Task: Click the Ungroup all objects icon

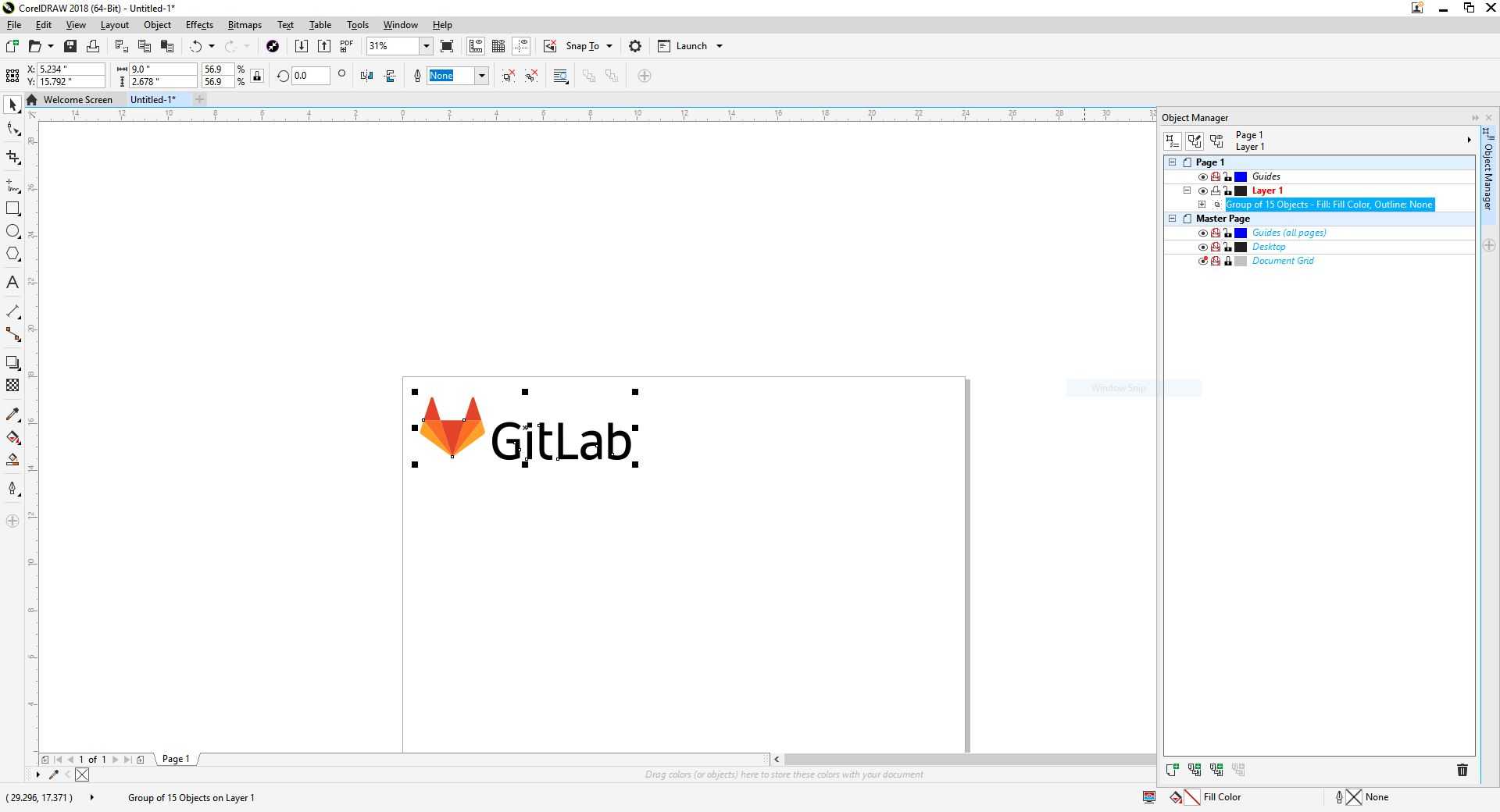Action: tap(531, 76)
